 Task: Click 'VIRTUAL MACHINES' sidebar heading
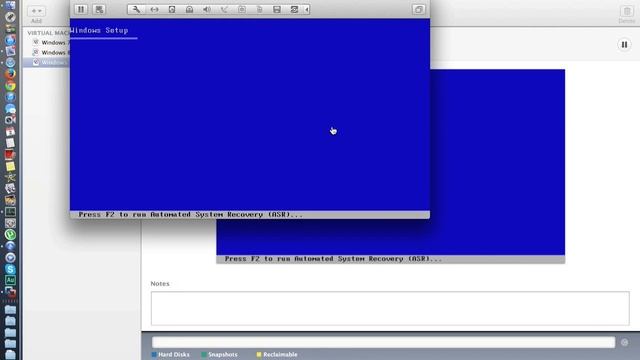coord(48,33)
